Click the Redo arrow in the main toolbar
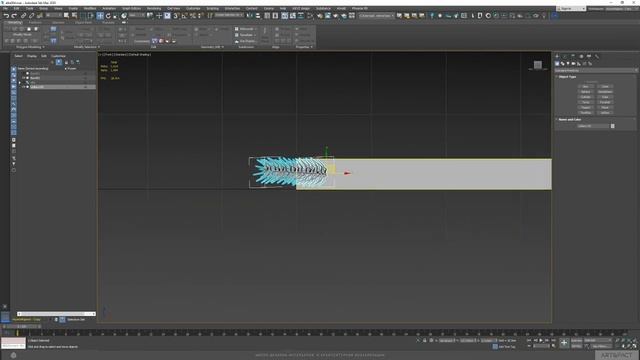 [14, 16]
